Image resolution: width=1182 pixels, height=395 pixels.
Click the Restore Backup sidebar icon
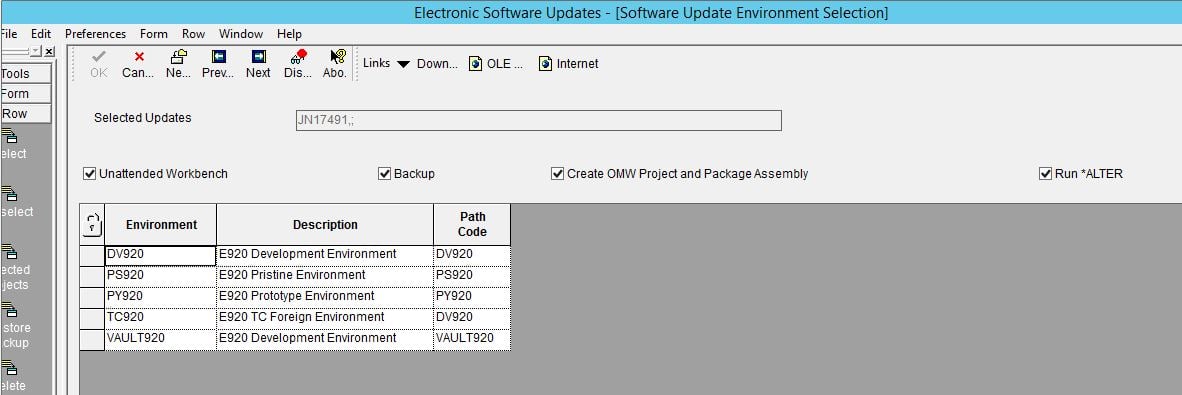9,311
